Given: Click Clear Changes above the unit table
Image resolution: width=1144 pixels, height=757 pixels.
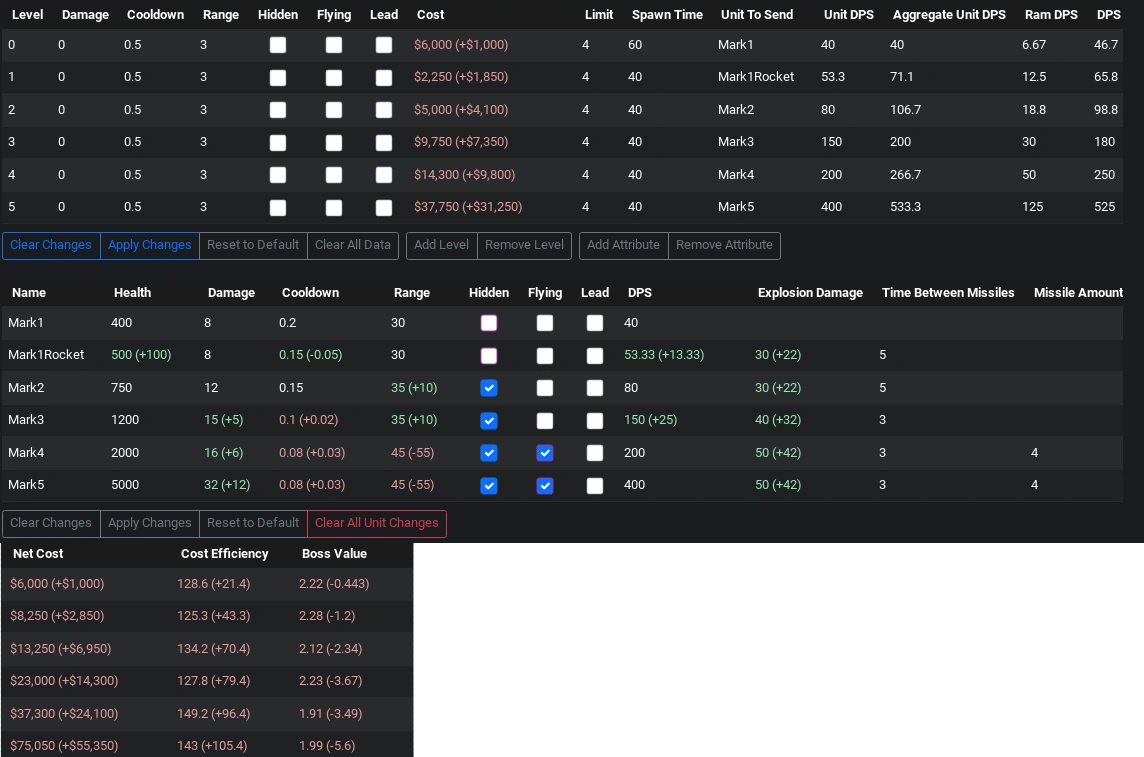Looking at the screenshot, I should (x=50, y=523).
